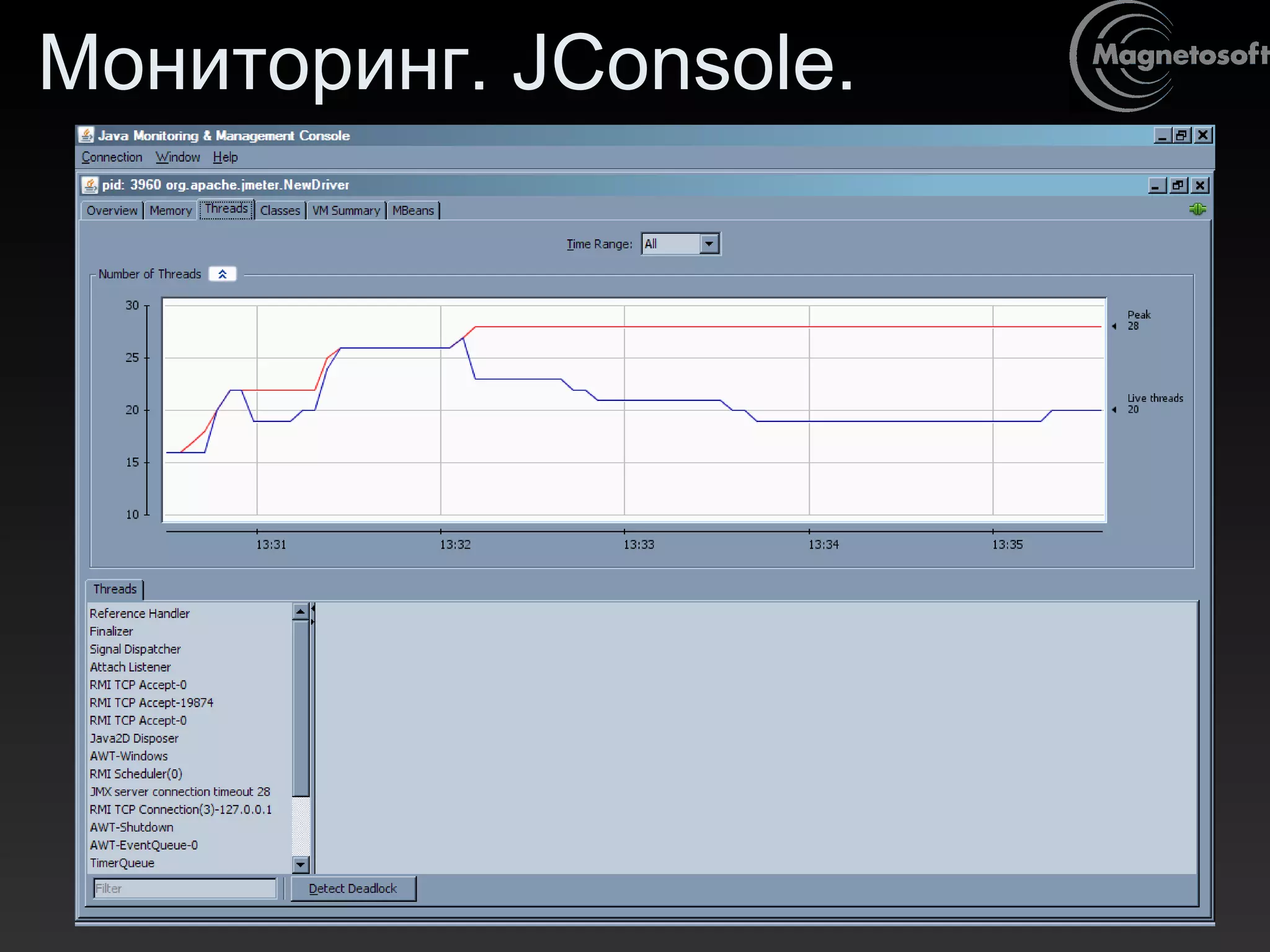Select AWT-Shutdown thread
Image resolution: width=1270 pixels, height=952 pixels.
point(131,827)
